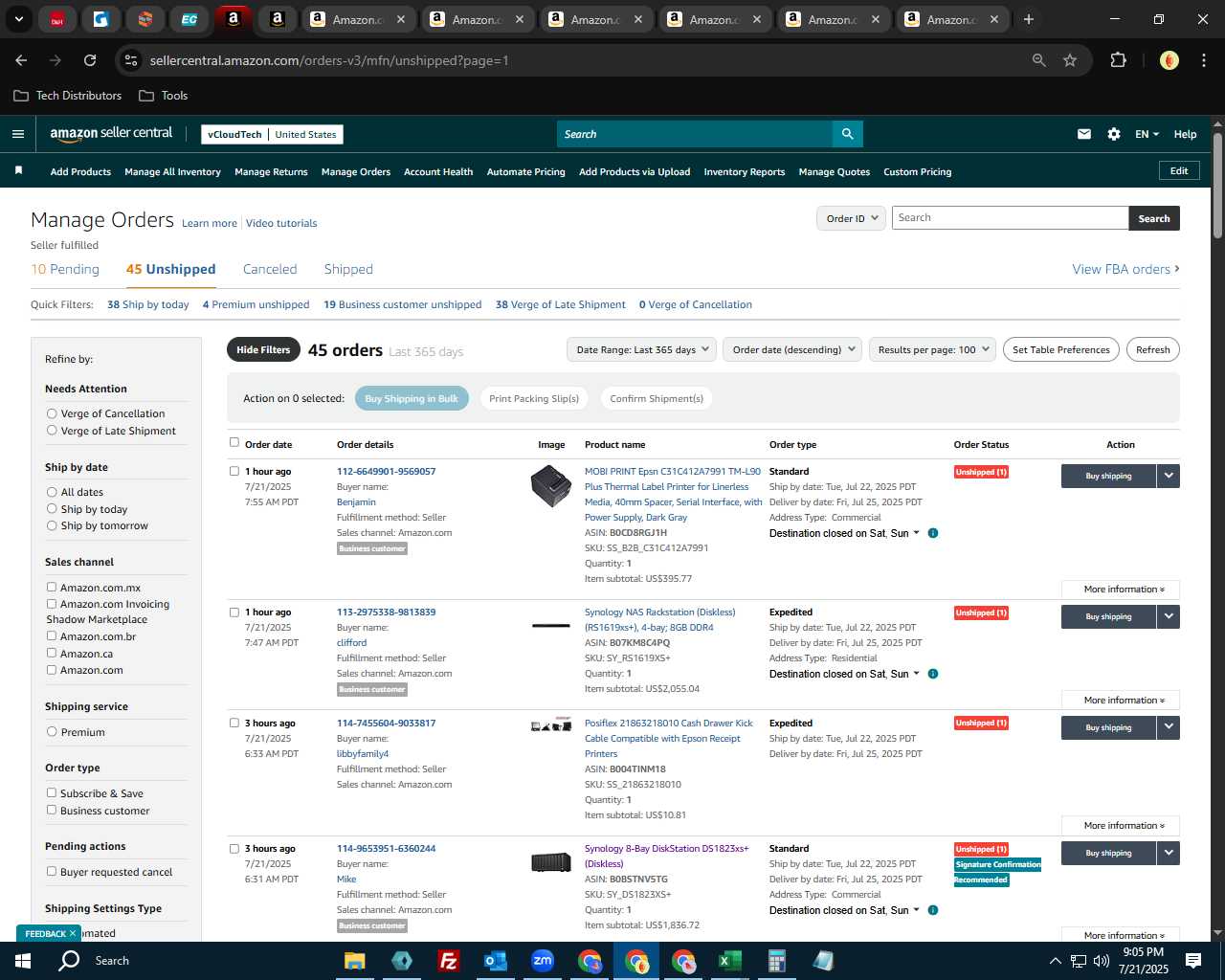Open Calculator from the taskbar
The height and width of the screenshot is (980, 1225).
(776, 961)
